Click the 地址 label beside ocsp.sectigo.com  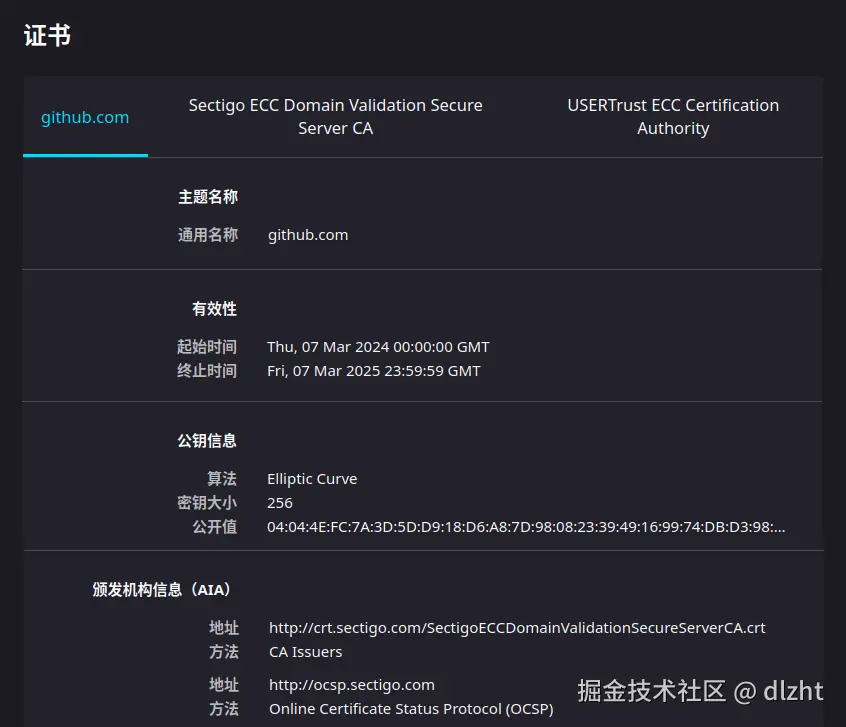coord(224,685)
